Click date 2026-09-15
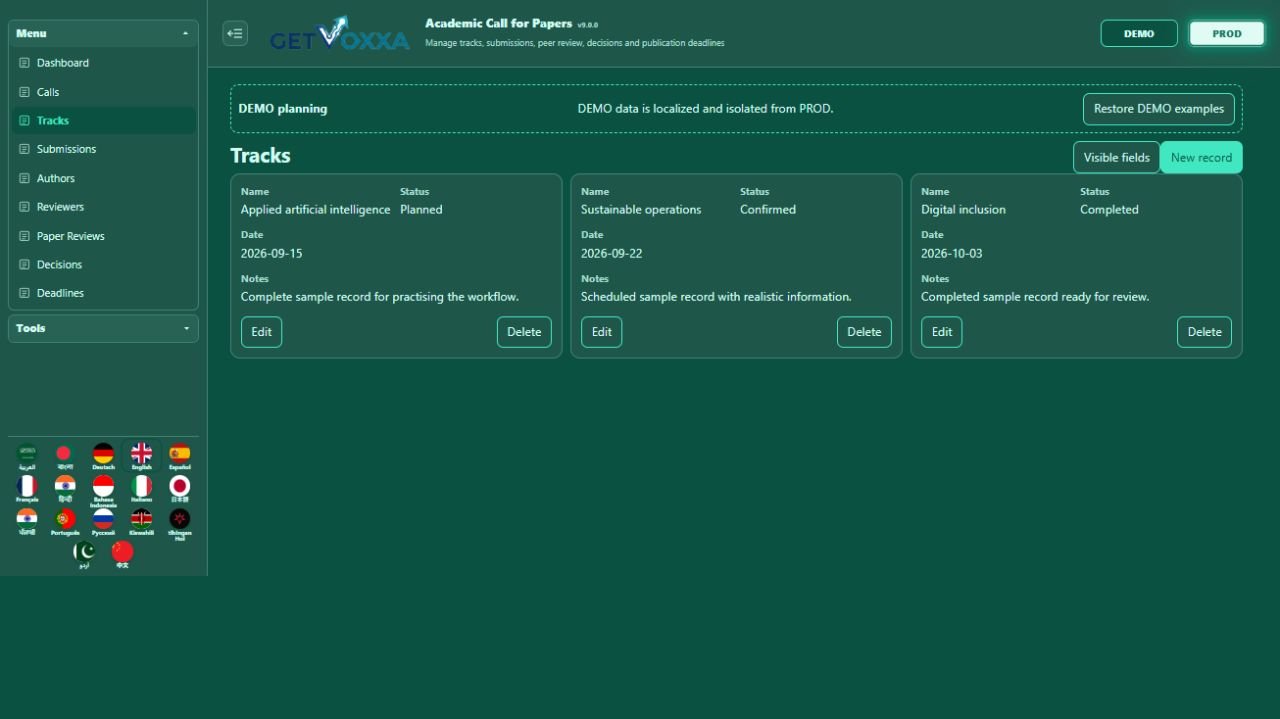 coord(271,254)
